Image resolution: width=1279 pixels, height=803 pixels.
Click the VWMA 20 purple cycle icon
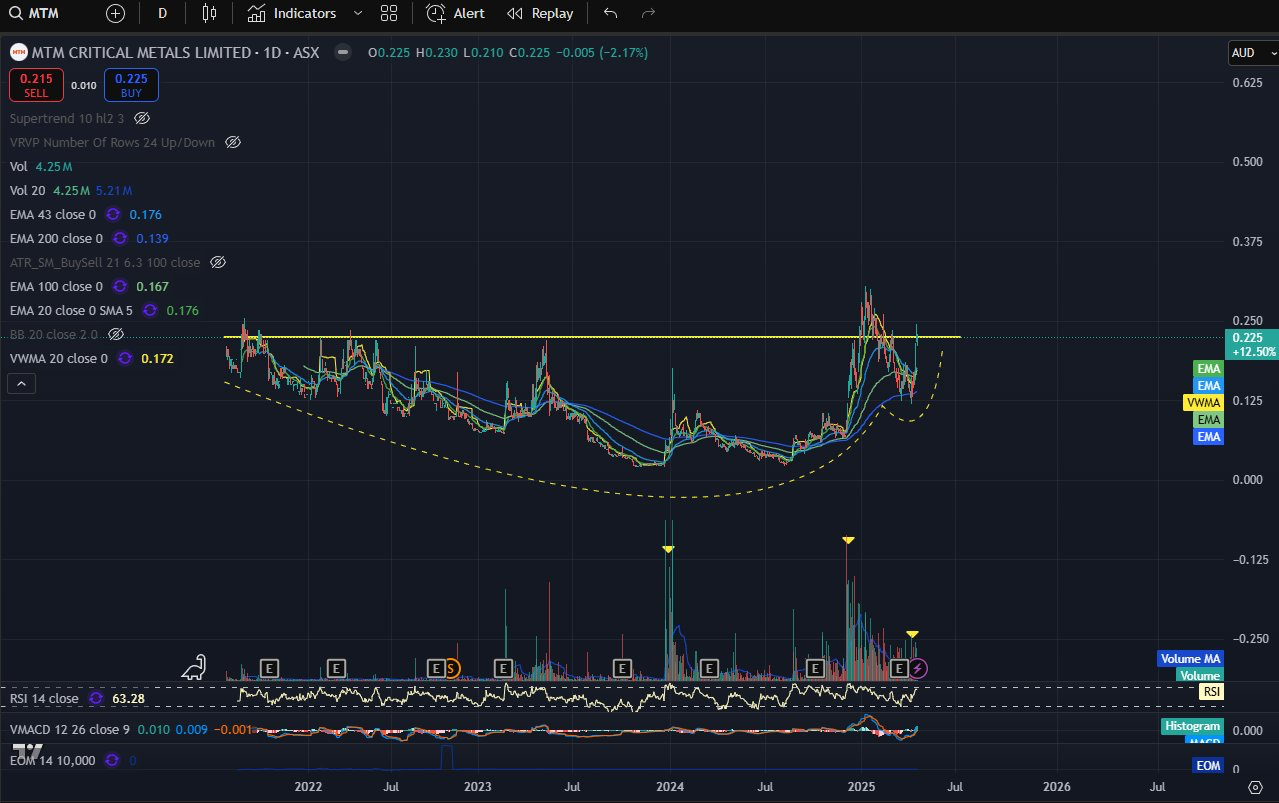click(x=124, y=357)
